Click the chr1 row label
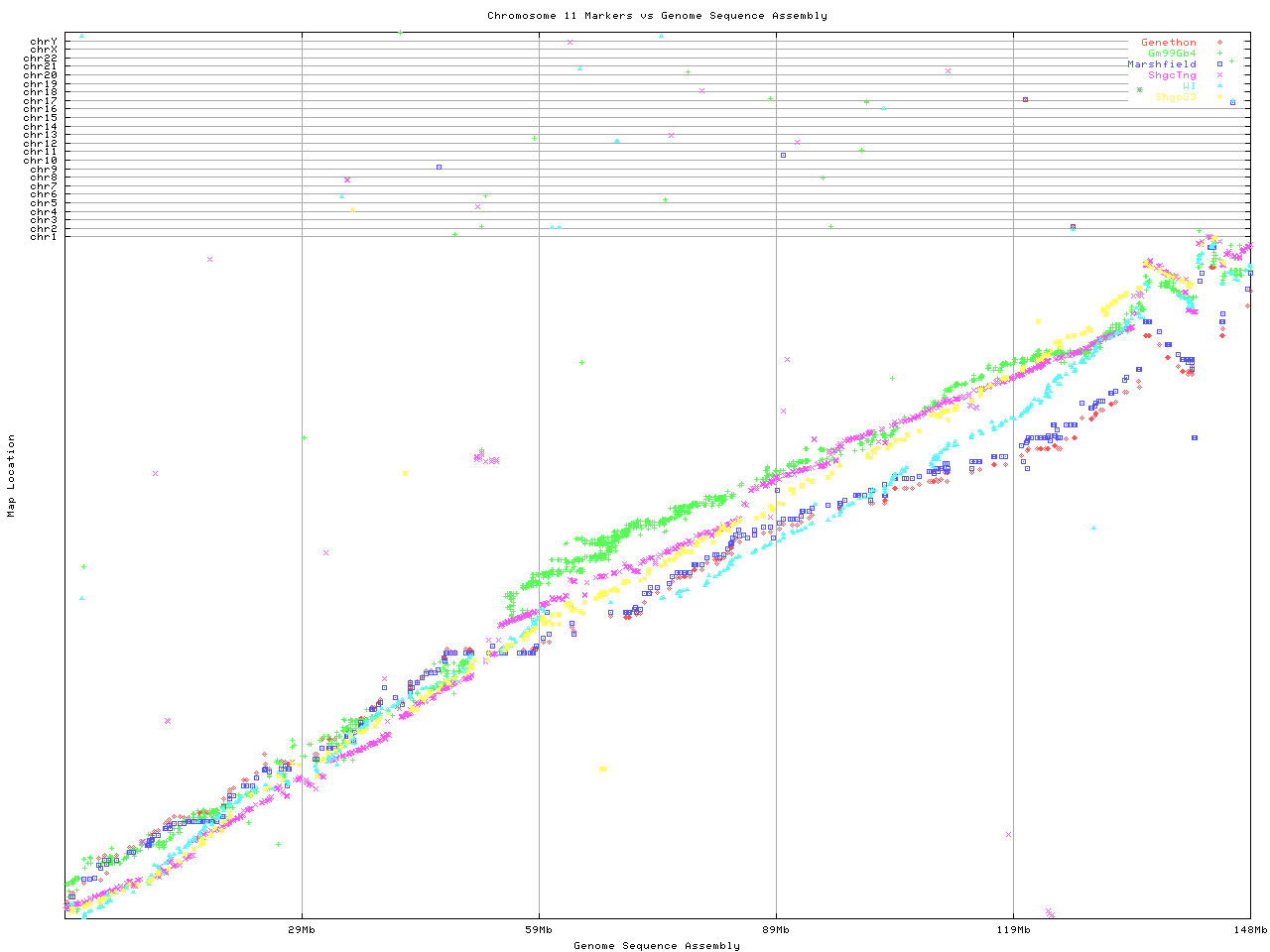Screen dimensions: 1270x952 (x=44, y=236)
